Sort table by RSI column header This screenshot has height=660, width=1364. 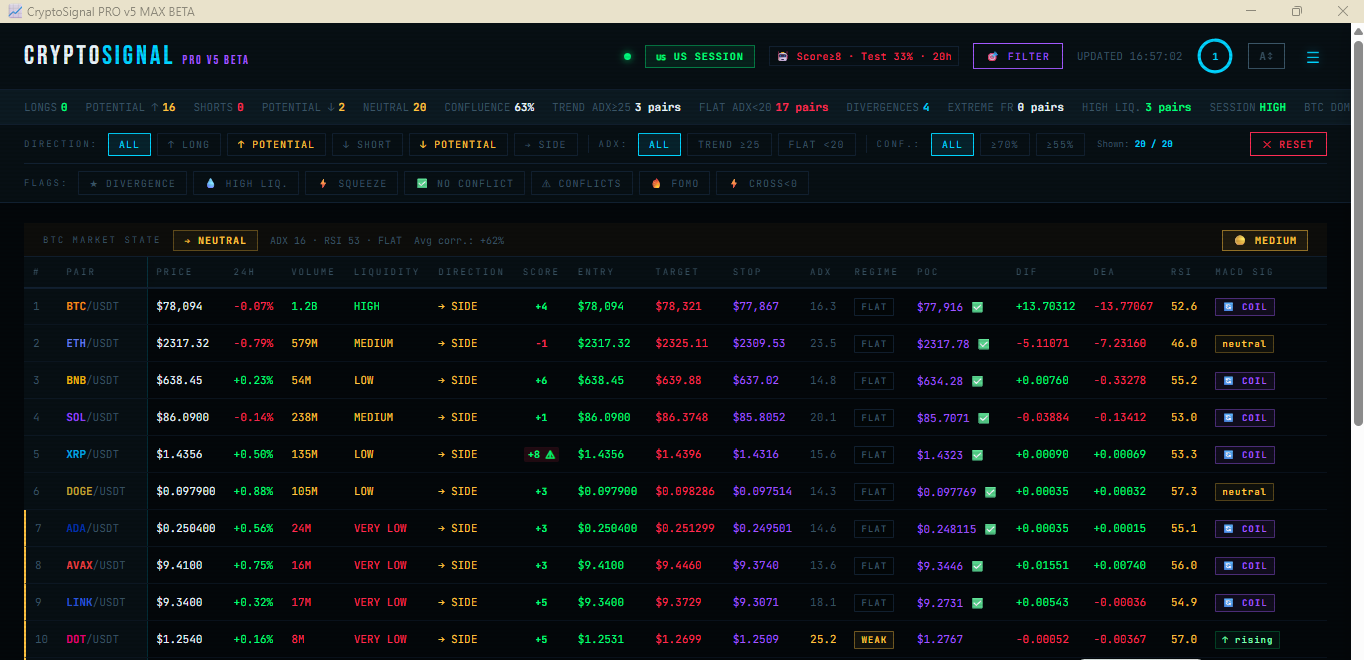point(1180,272)
